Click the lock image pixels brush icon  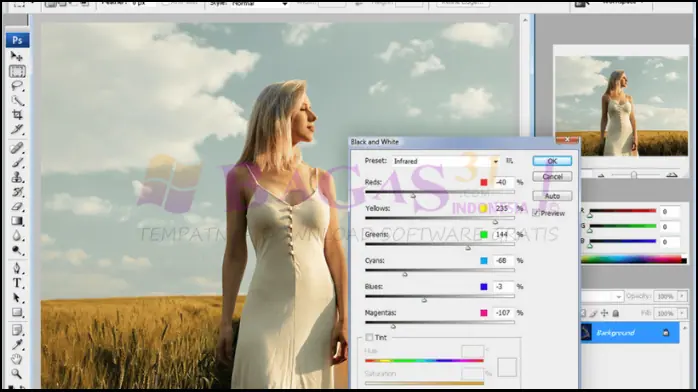[x=593, y=313]
